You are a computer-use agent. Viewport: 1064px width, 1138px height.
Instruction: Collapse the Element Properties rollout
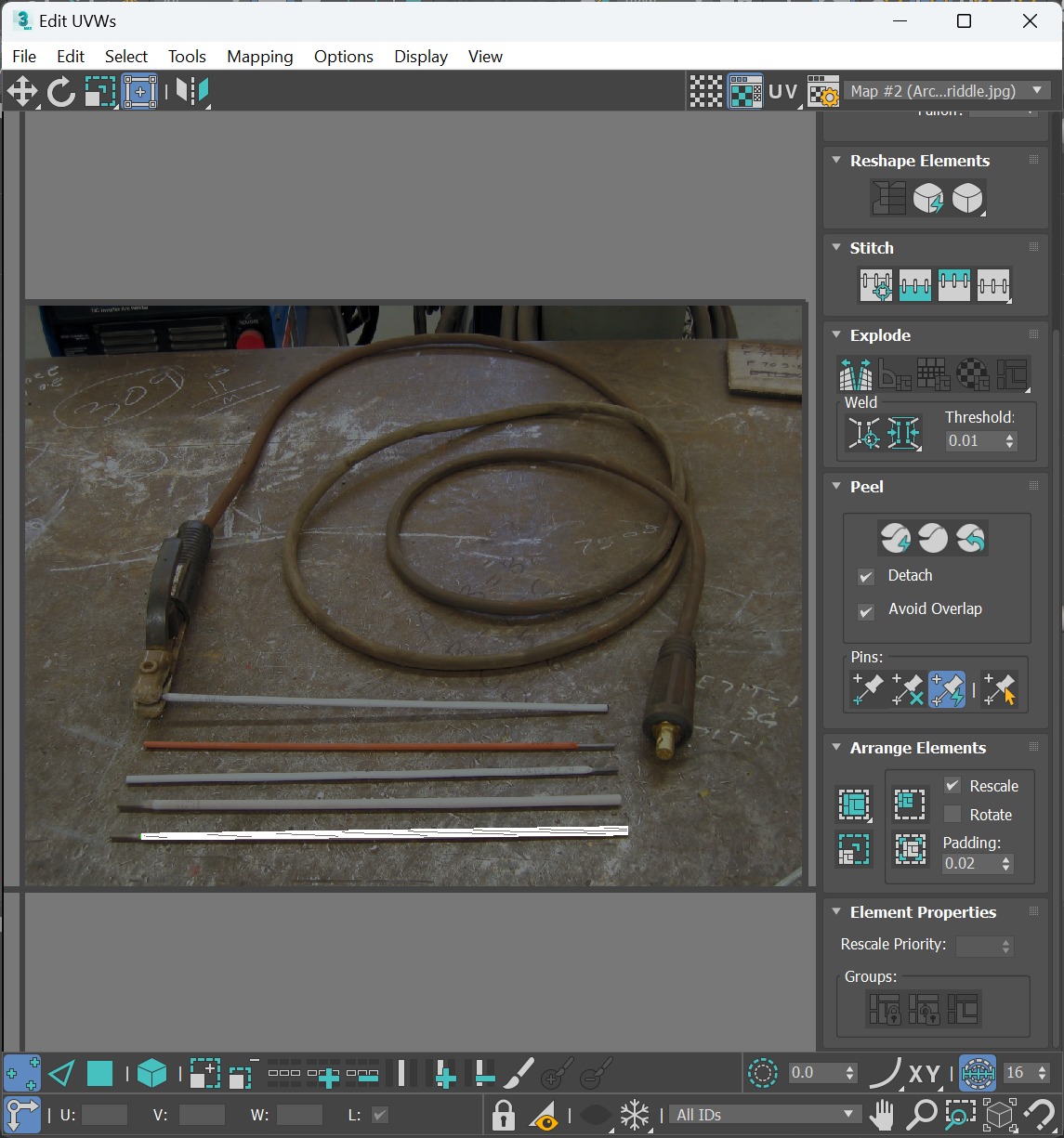836,912
